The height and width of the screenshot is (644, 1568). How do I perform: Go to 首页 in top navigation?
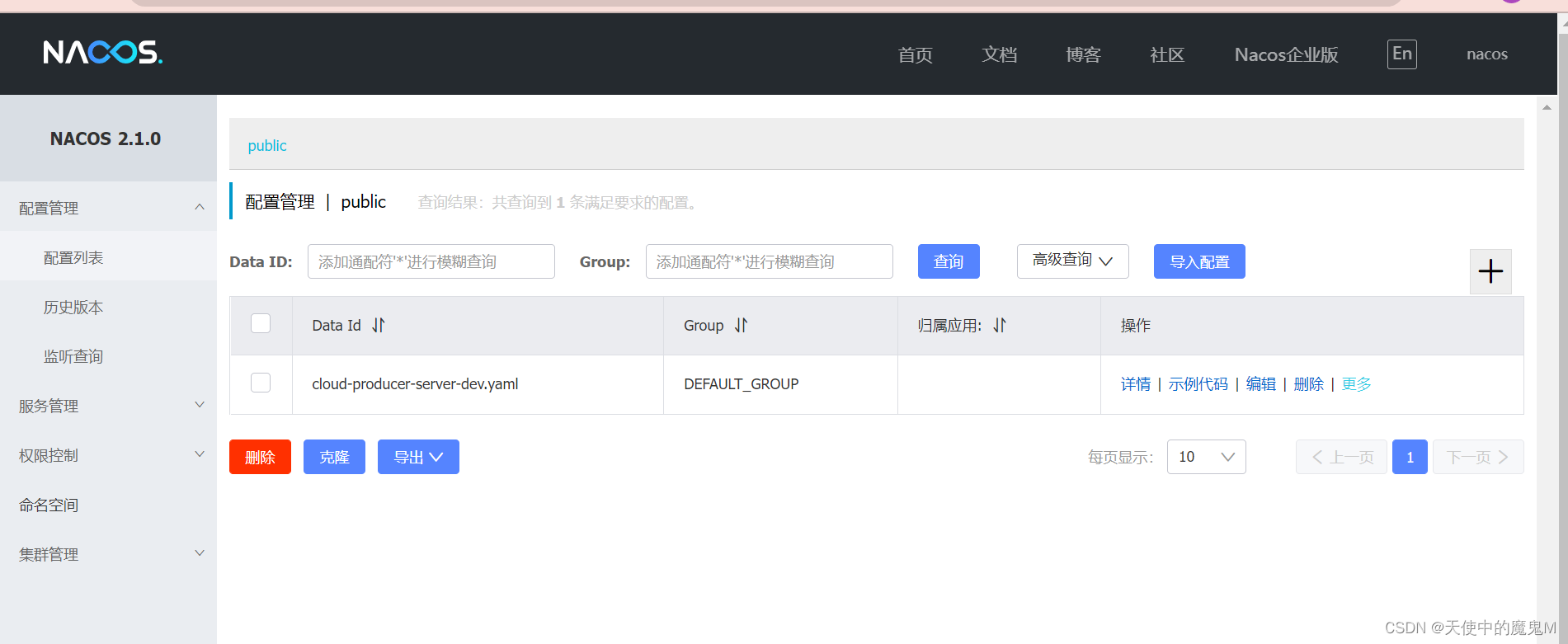pyautogui.click(x=915, y=54)
